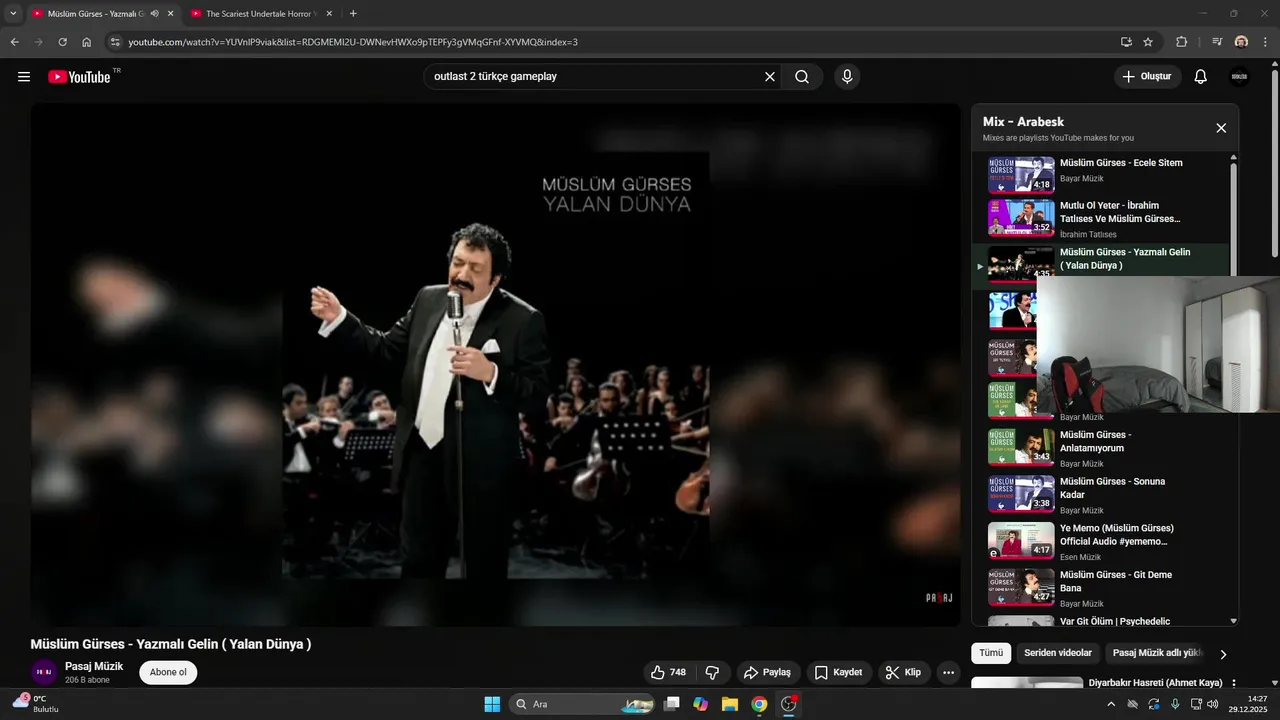Viewport: 1280px width, 720px height.
Task: Play Müslüm Gürses - Ecele Sitem from playlist
Action: [x=1100, y=174]
